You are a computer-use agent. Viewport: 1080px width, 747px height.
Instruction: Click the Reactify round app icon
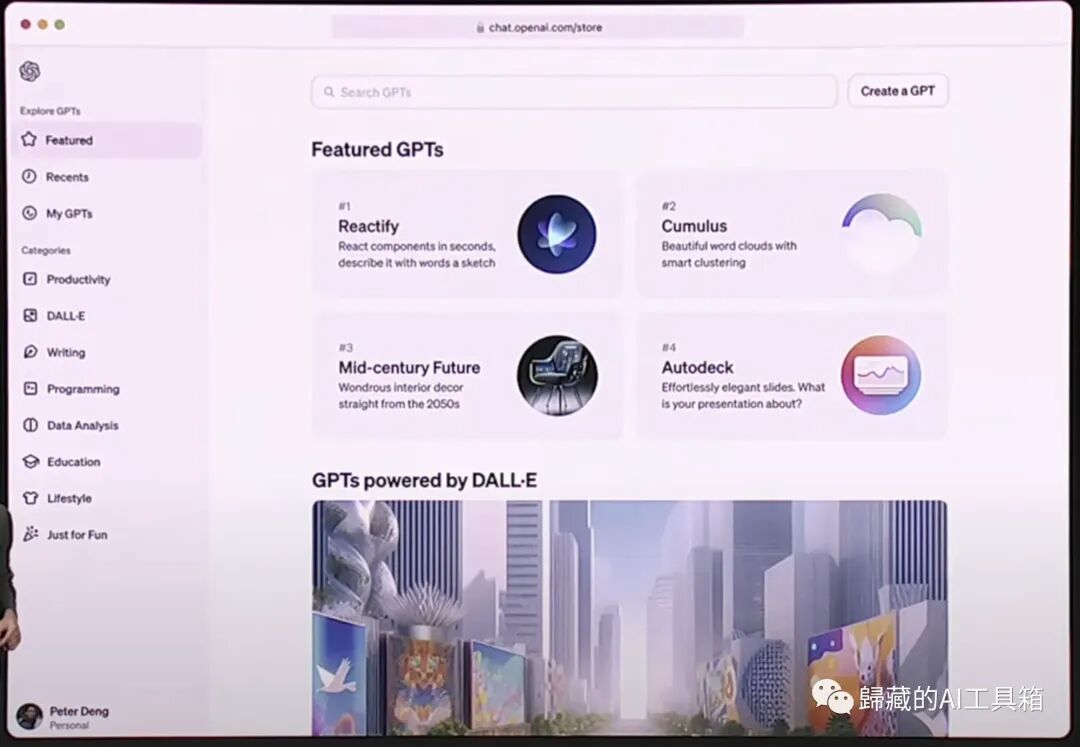tap(557, 234)
